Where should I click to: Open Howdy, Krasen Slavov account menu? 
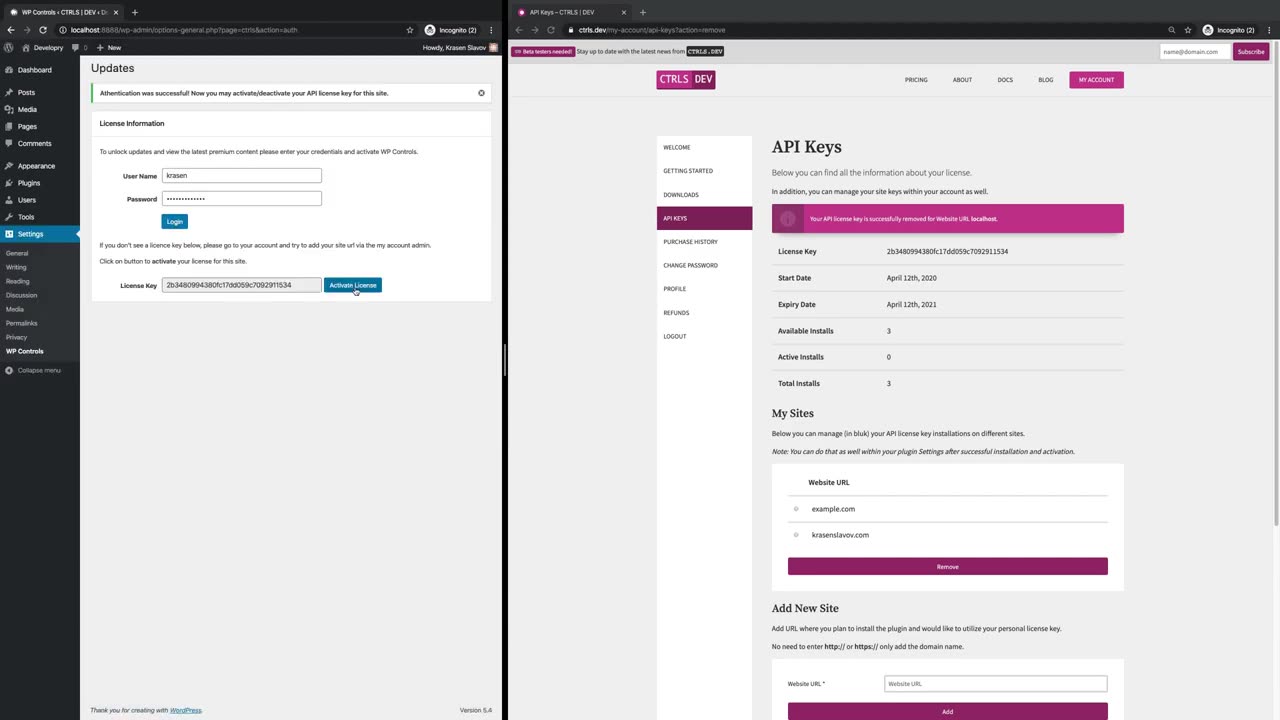tap(460, 47)
